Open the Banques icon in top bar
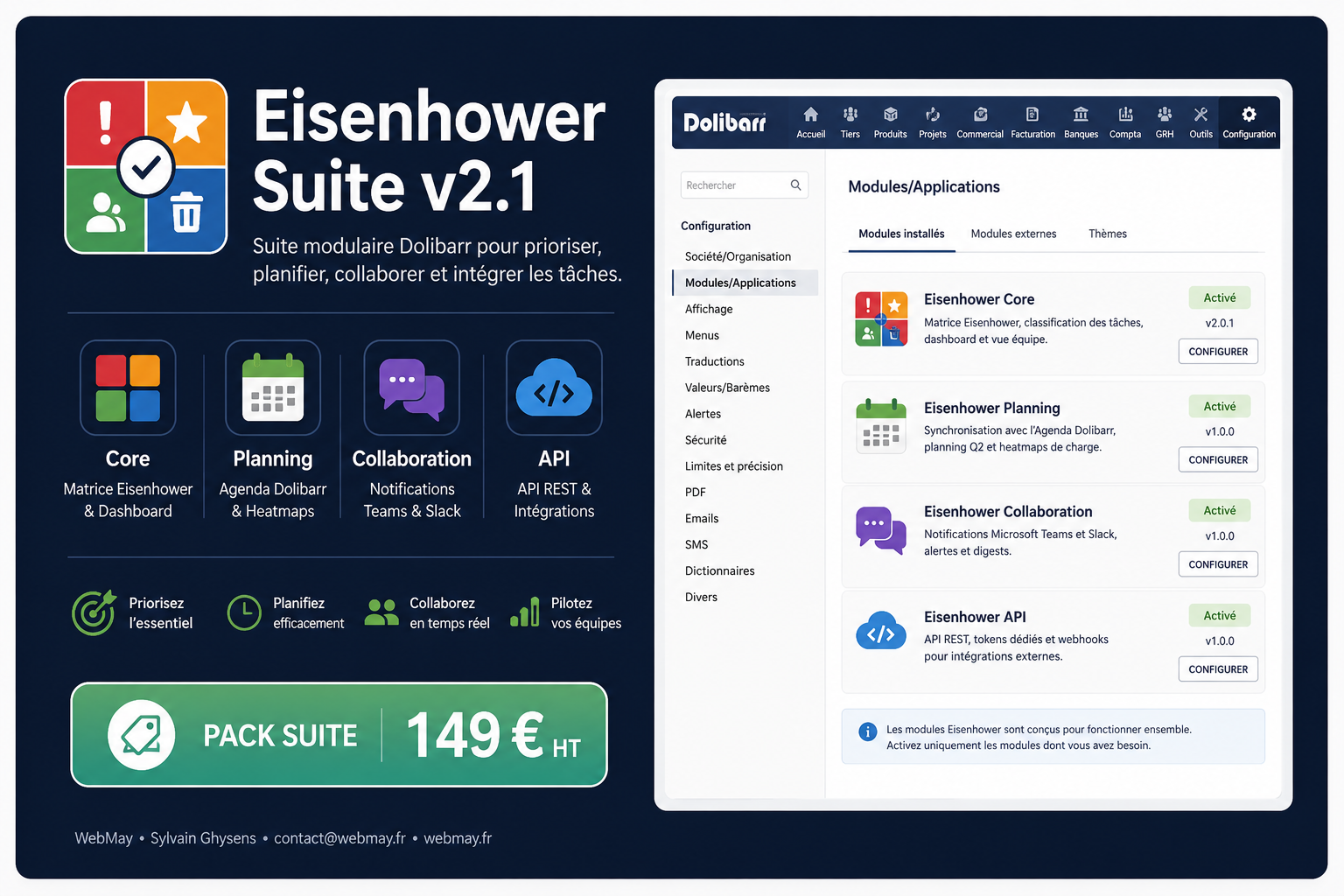The height and width of the screenshot is (896, 1344). tap(1081, 115)
